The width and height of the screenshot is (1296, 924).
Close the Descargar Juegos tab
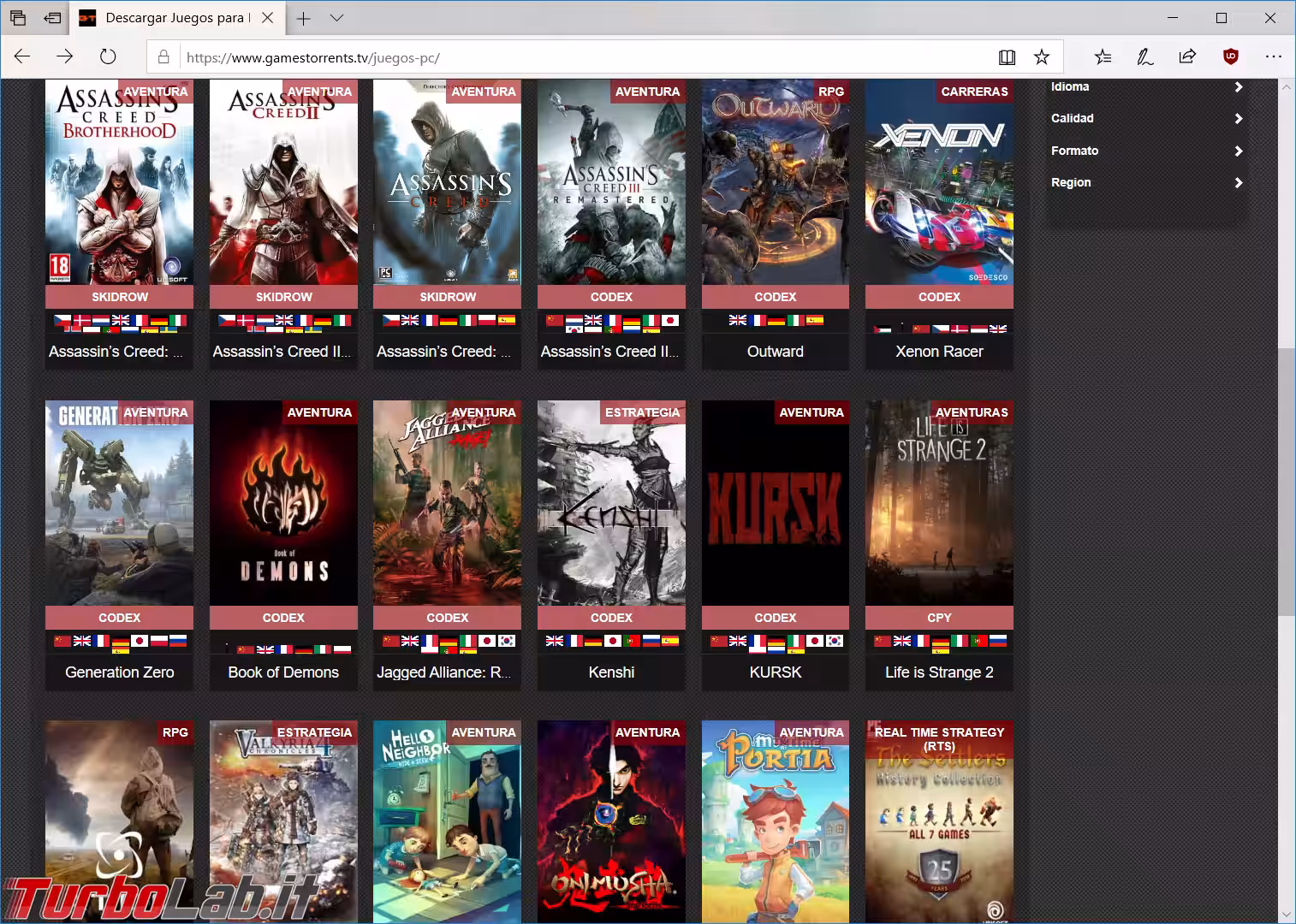tap(268, 17)
